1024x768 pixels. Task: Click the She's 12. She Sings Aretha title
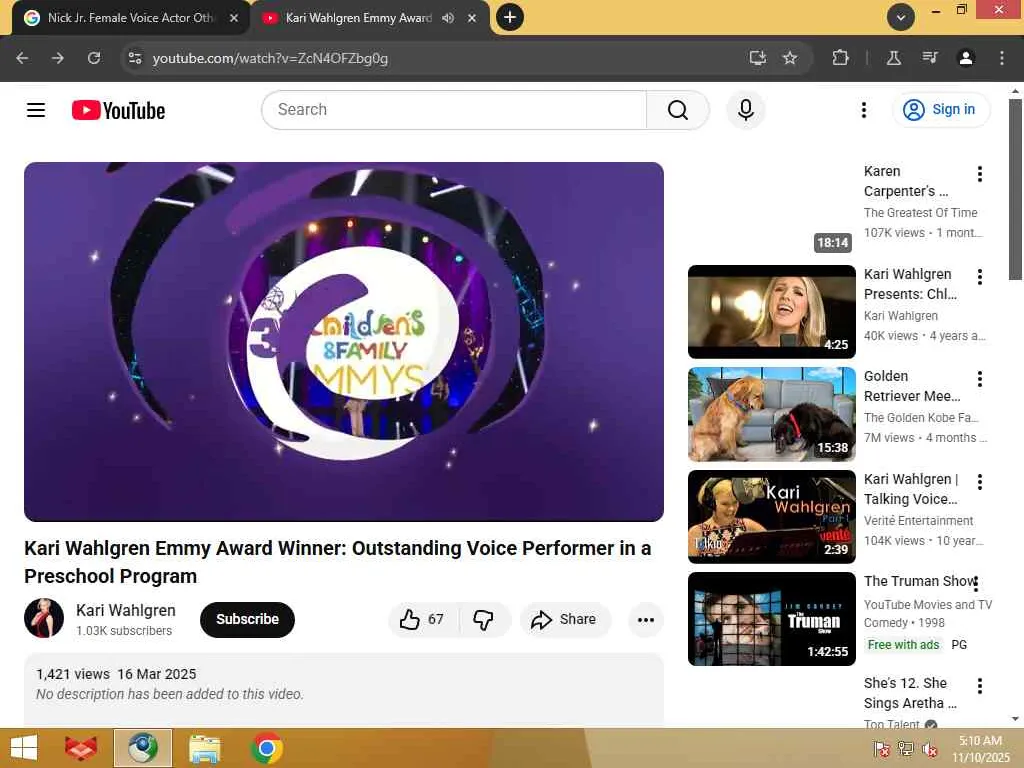910,693
